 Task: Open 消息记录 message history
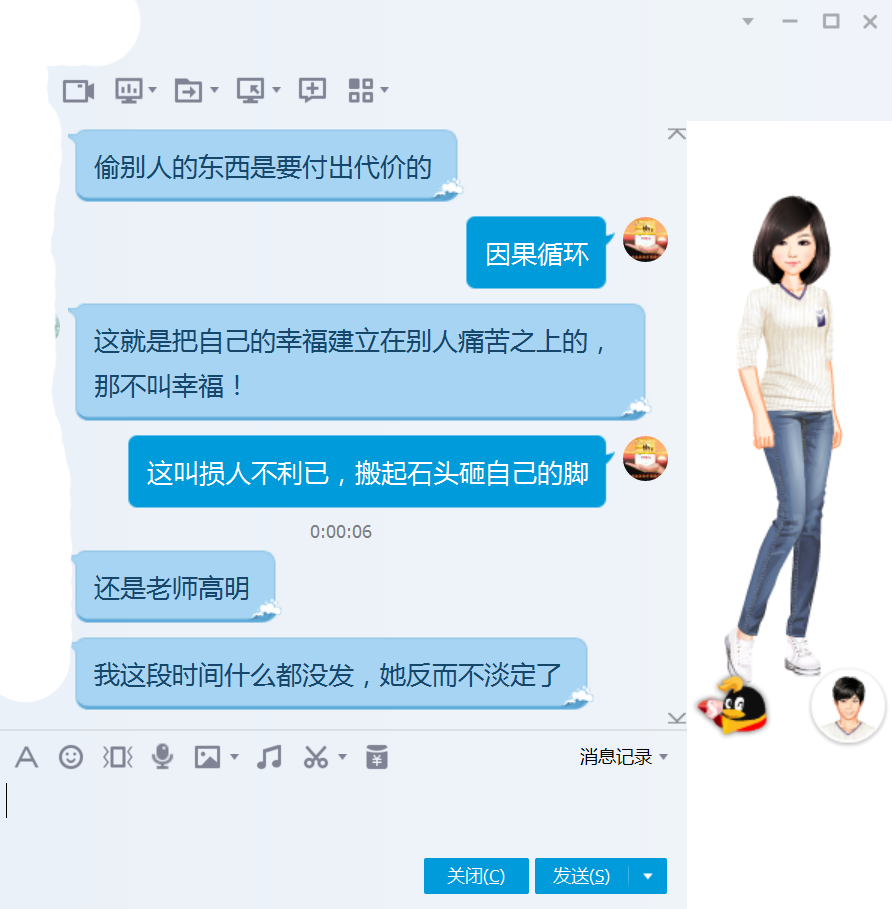click(x=616, y=758)
